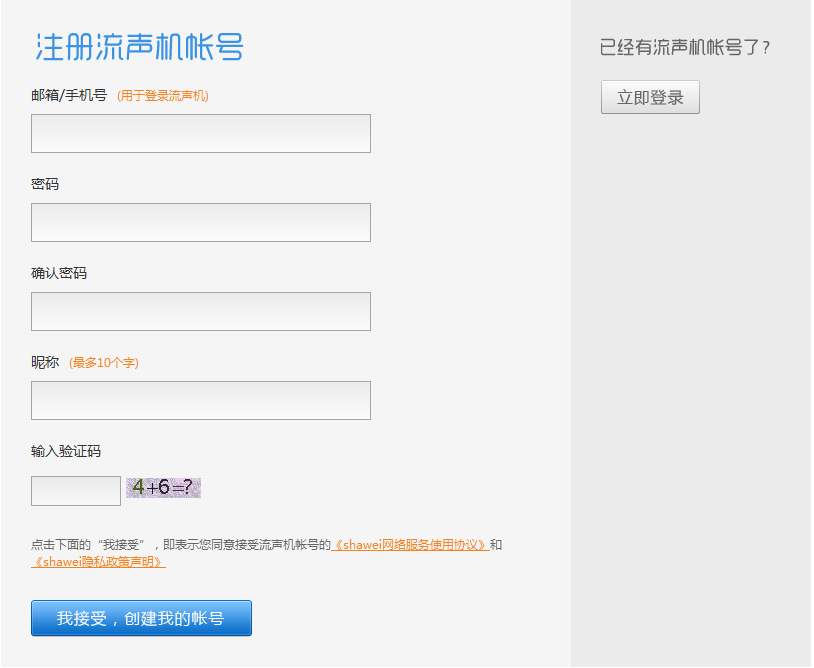Click the 已经有流声机帐号了？ sidebar text
The image size is (814, 668).
tap(685, 47)
